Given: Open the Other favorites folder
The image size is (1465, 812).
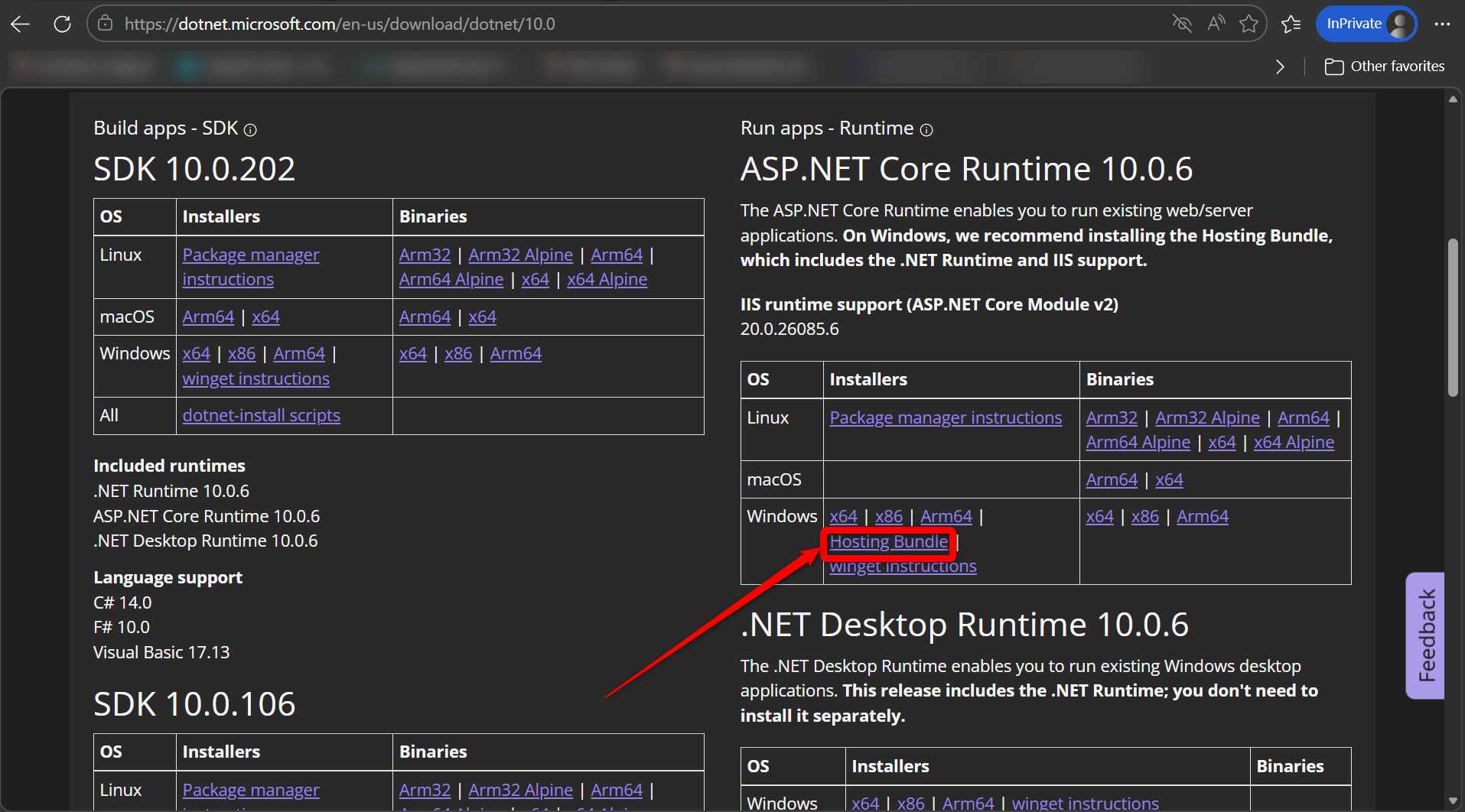Looking at the screenshot, I should pyautogui.click(x=1385, y=67).
